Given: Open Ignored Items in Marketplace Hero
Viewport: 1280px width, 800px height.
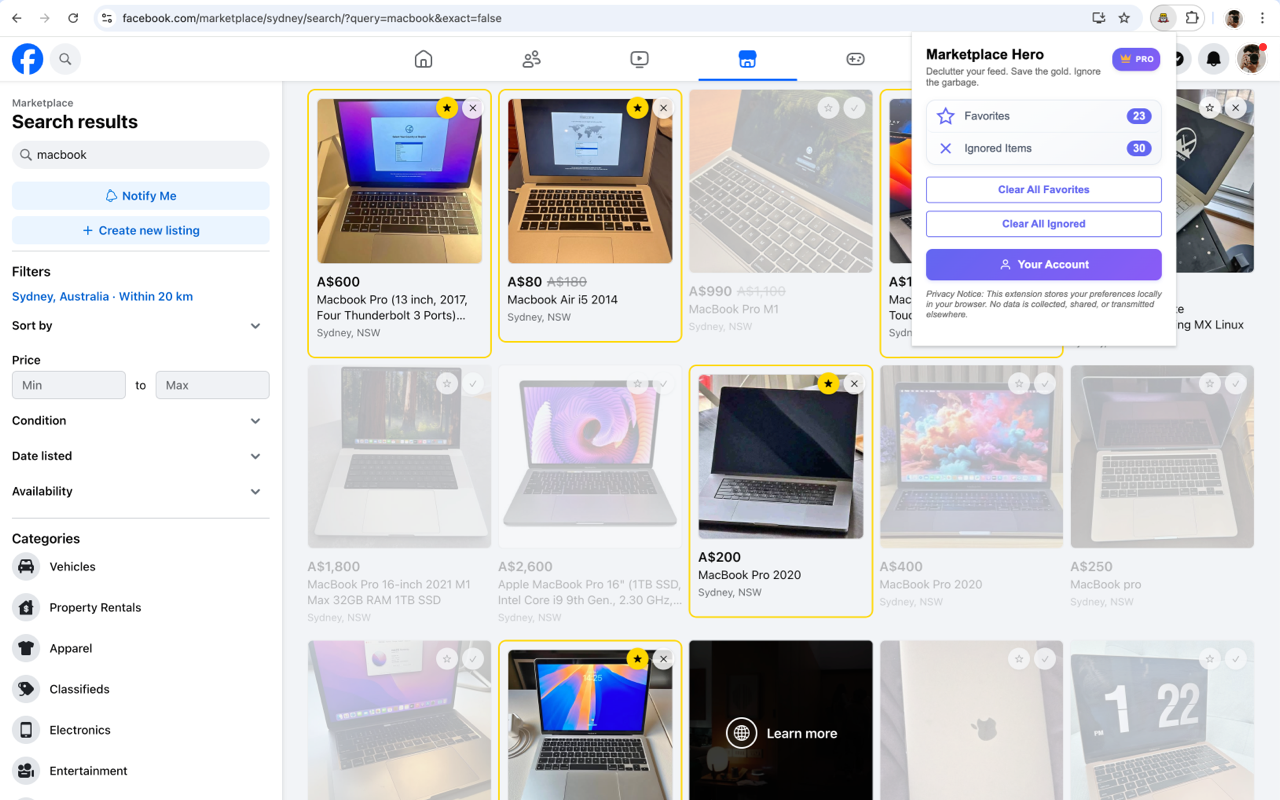Looking at the screenshot, I should click(x=1043, y=148).
